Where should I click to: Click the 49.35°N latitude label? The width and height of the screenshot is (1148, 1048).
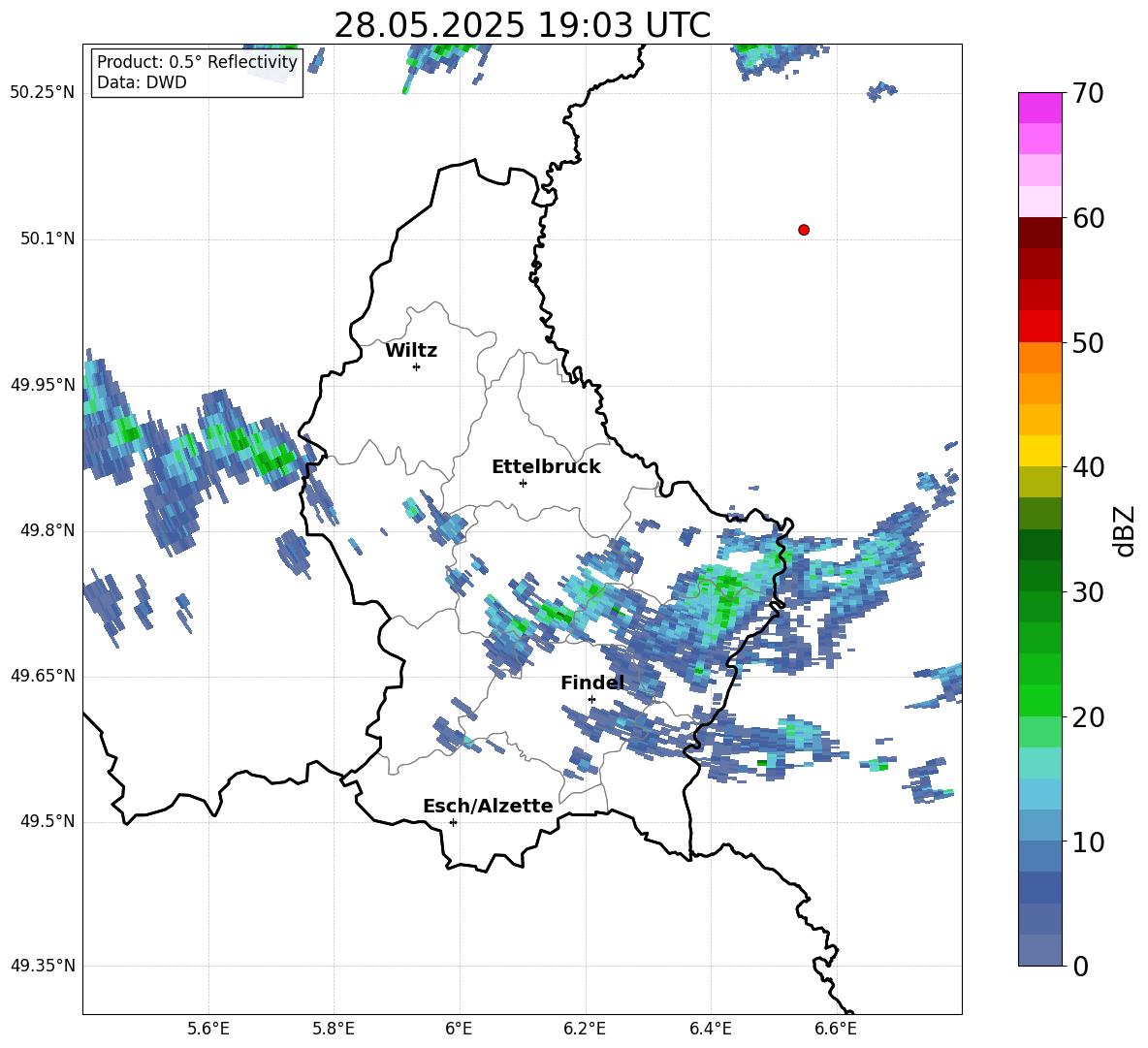[43, 966]
